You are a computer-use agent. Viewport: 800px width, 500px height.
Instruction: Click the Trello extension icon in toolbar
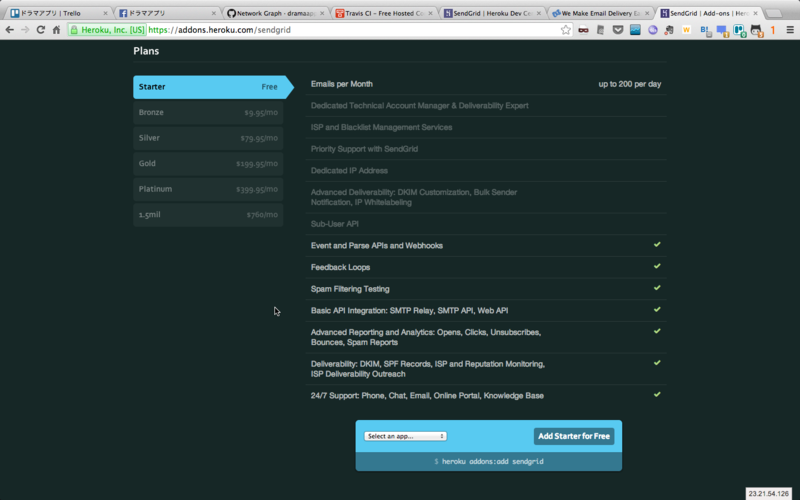[740, 31]
